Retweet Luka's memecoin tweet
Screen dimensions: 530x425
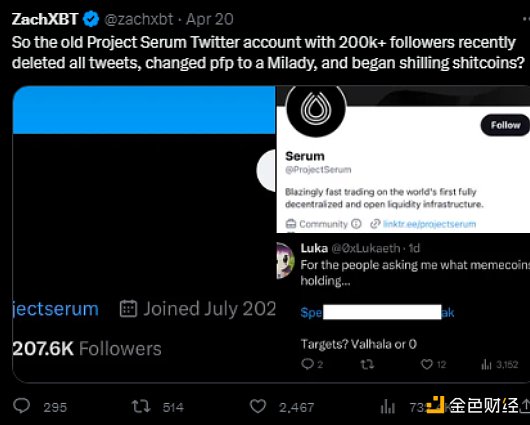click(367, 364)
